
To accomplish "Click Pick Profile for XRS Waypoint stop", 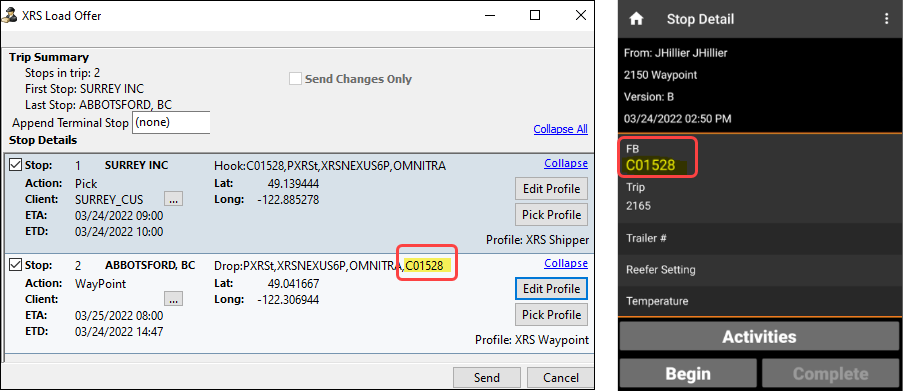I will click(551, 314).
